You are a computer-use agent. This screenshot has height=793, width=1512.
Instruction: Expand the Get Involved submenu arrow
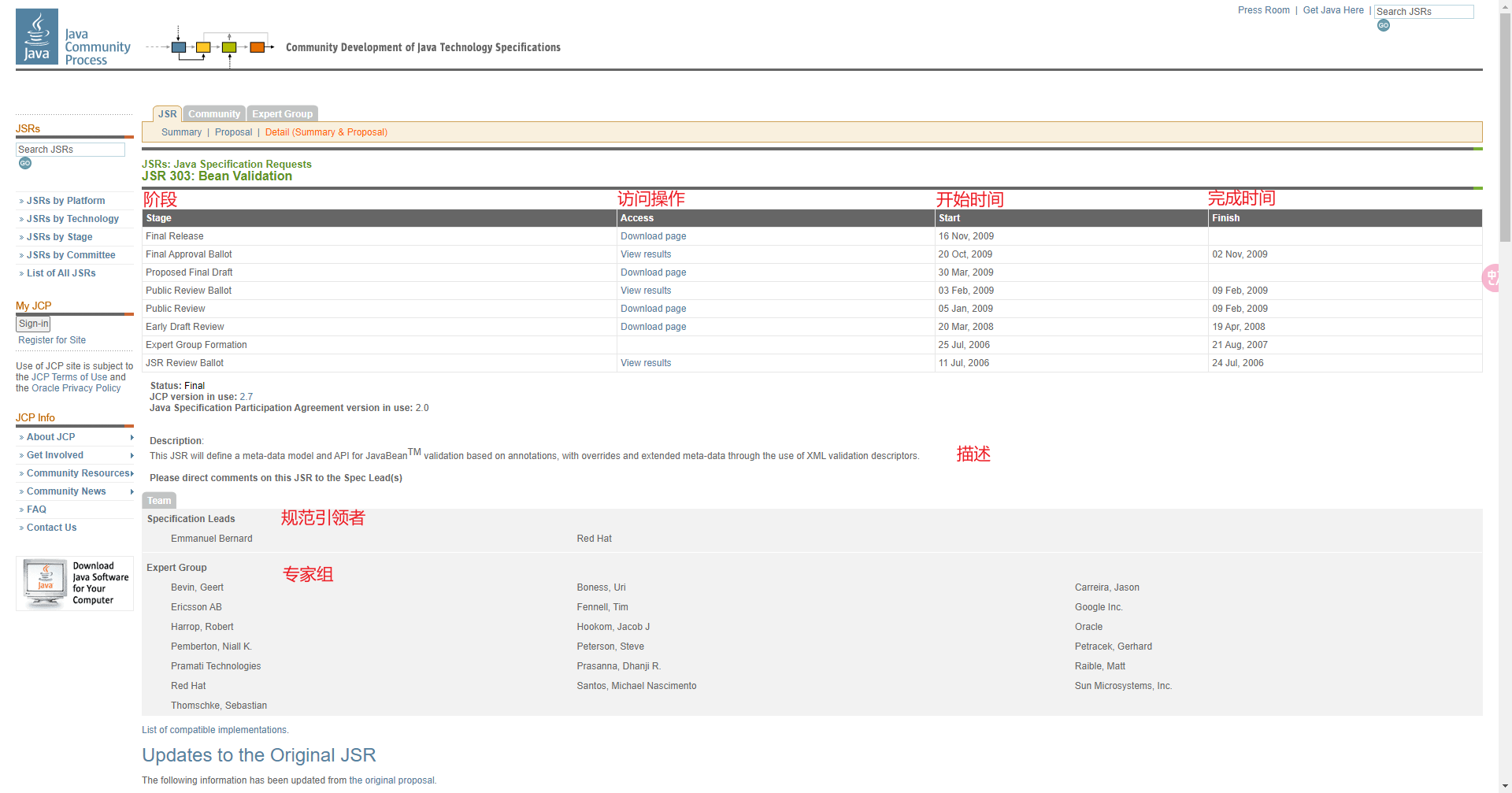(x=132, y=455)
